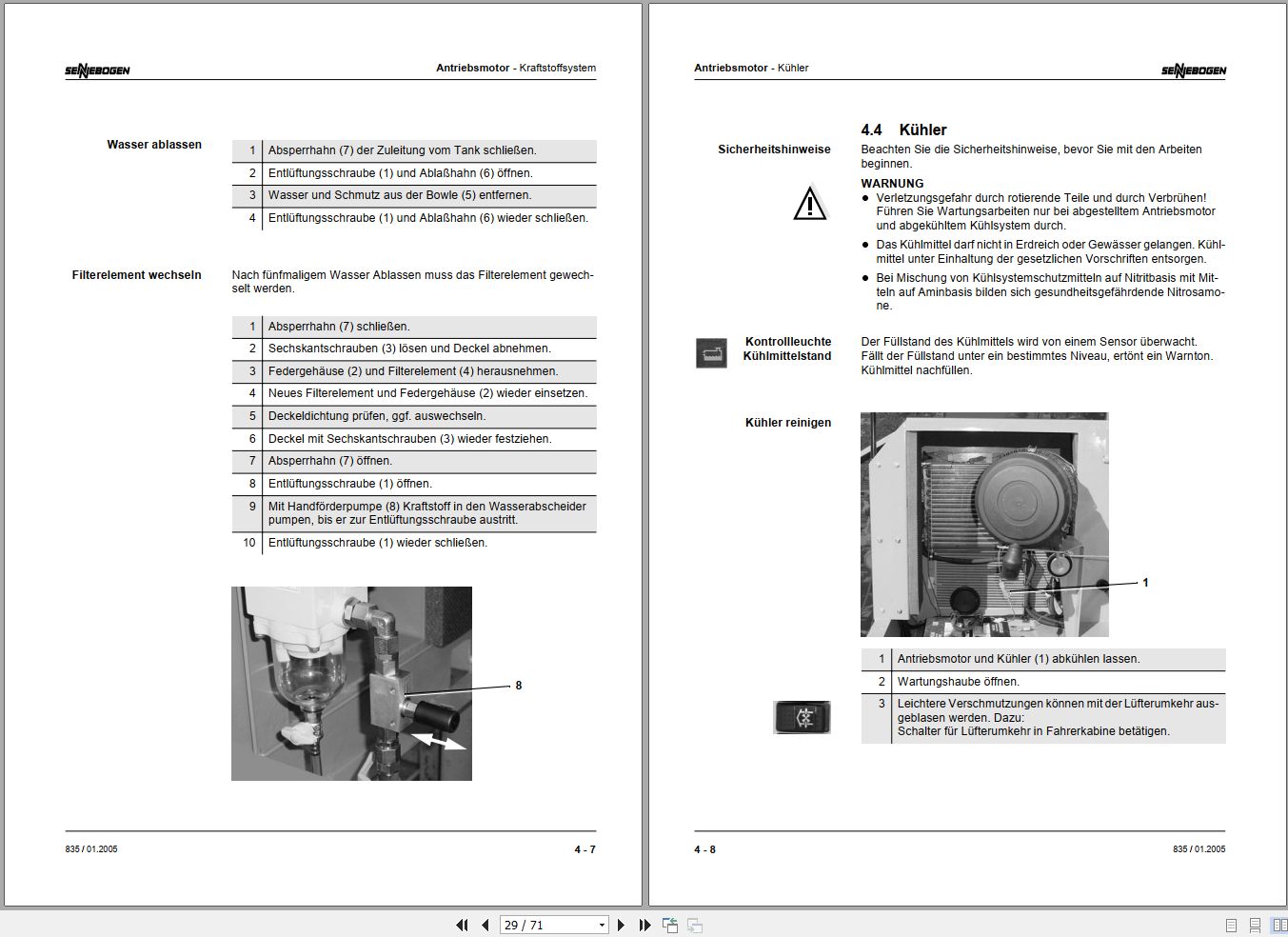Click the Kontrollleuchte Kühlmittelstand indicator icon
The height and width of the screenshot is (937, 1288).
[710, 352]
